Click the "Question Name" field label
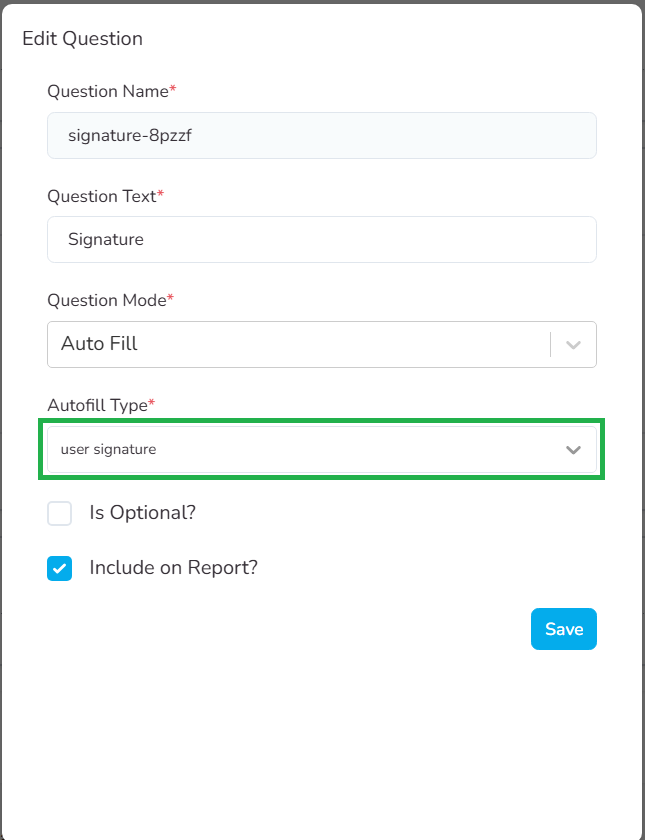Viewport: 645px width, 840px height. (x=108, y=91)
